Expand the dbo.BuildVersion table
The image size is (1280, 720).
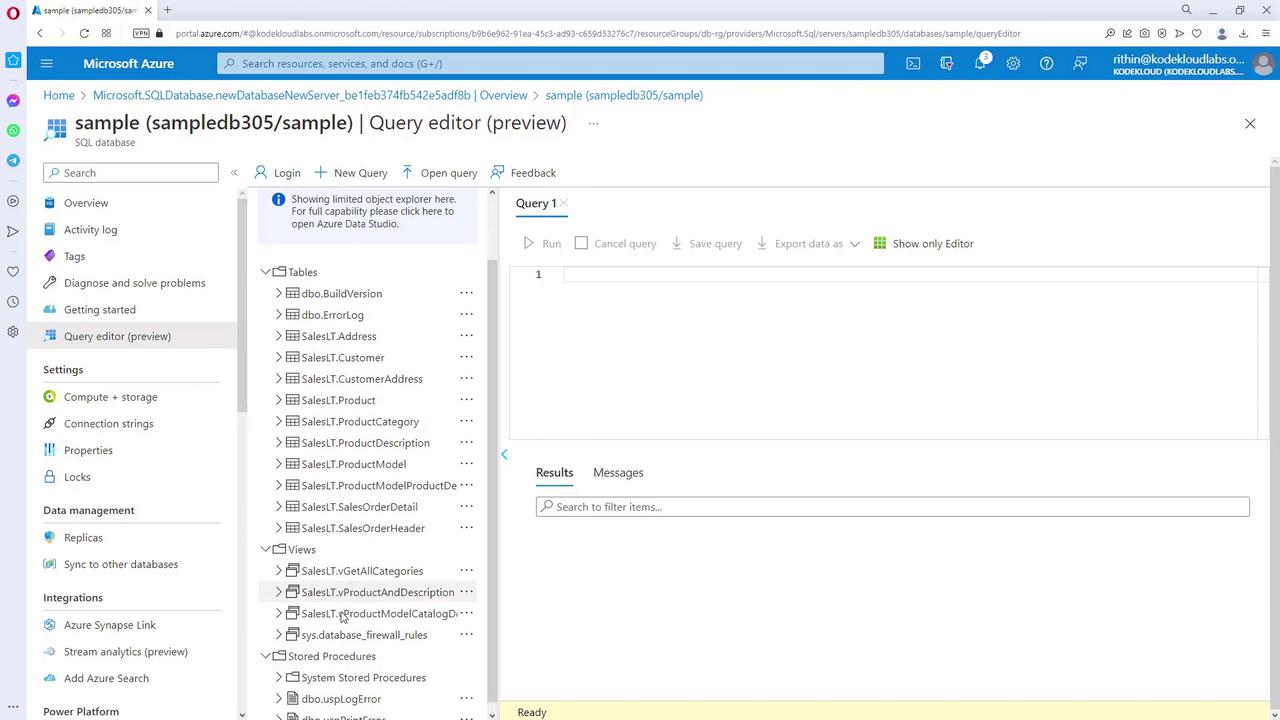coord(279,293)
